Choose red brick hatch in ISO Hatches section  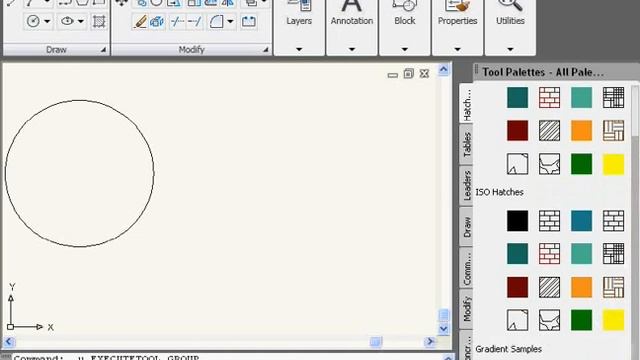coord(549,254)
